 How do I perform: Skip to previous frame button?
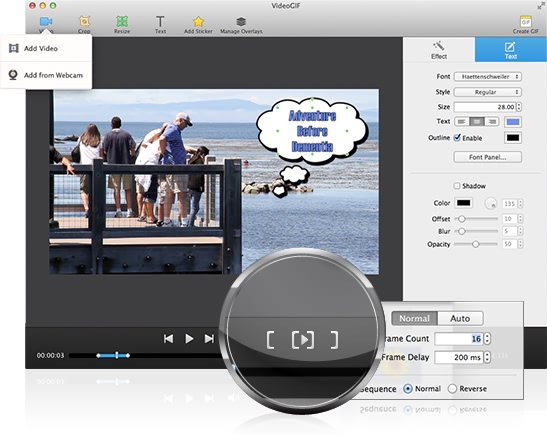(x=168, y=339)
